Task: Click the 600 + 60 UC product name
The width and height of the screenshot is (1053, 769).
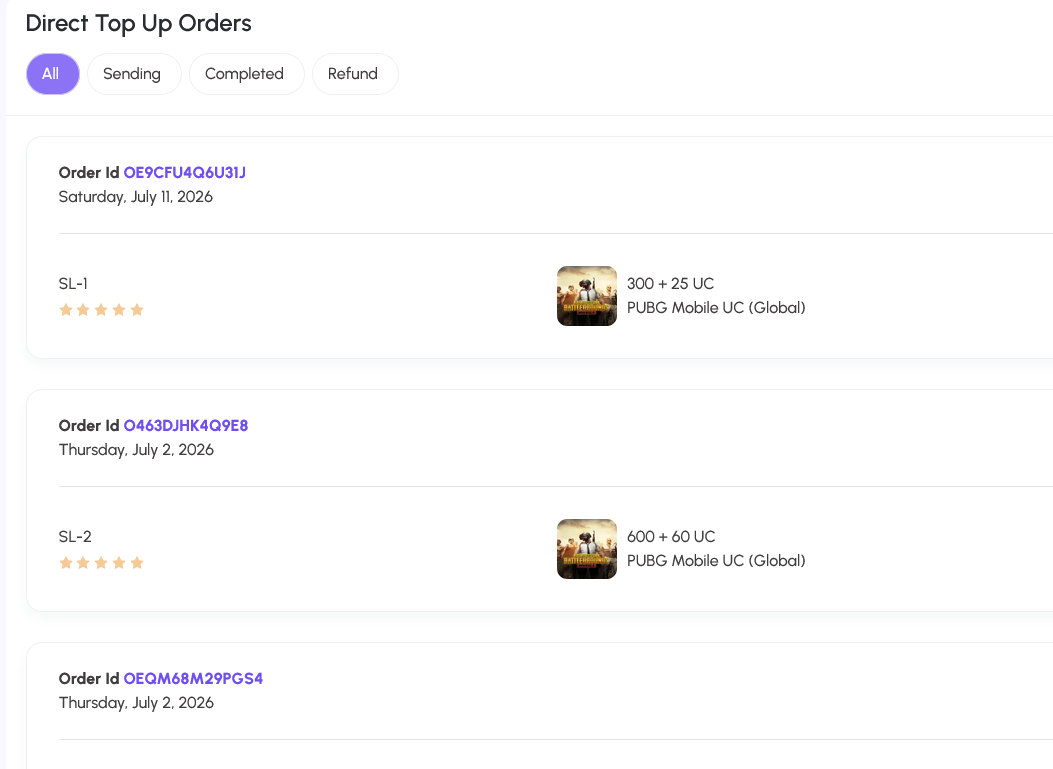Action: tap(671, 537)
